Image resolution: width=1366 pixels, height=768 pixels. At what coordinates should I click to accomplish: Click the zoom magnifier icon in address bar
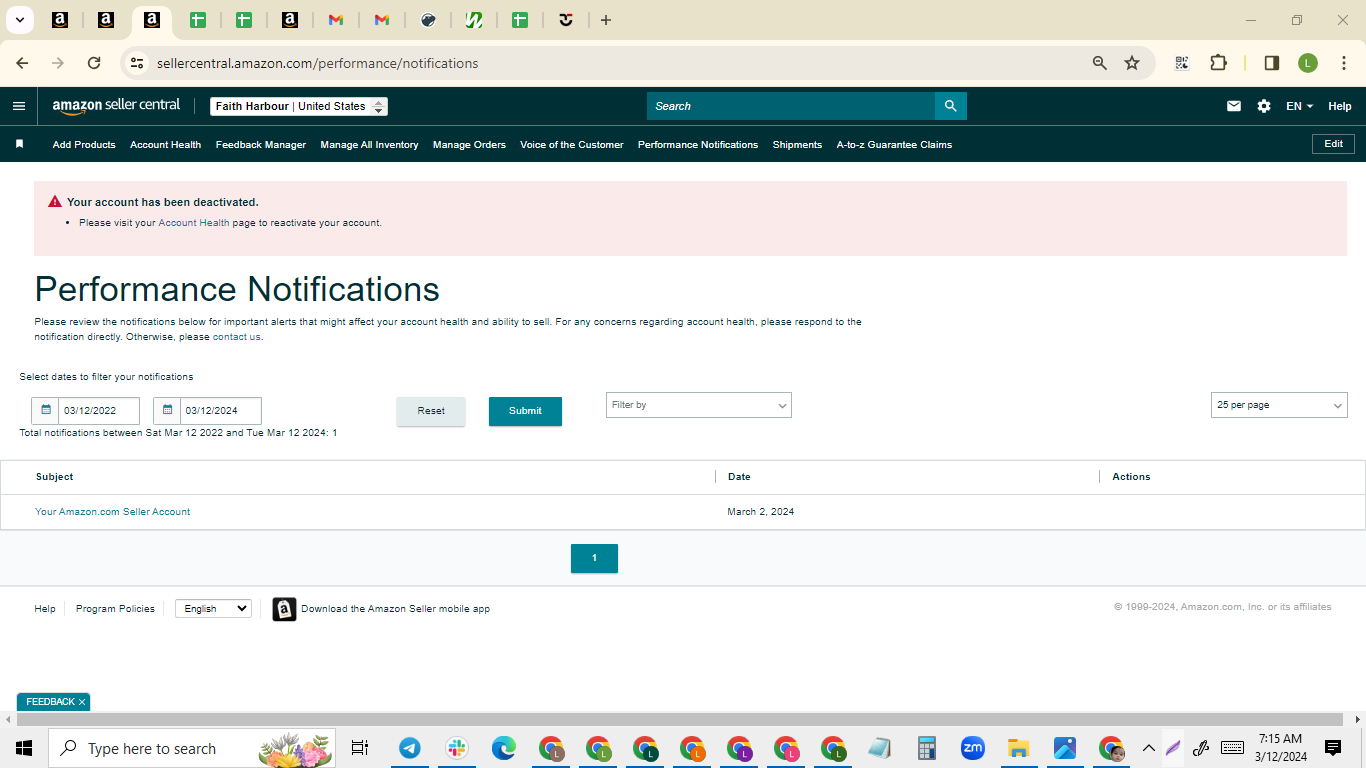click(1100, 63)
